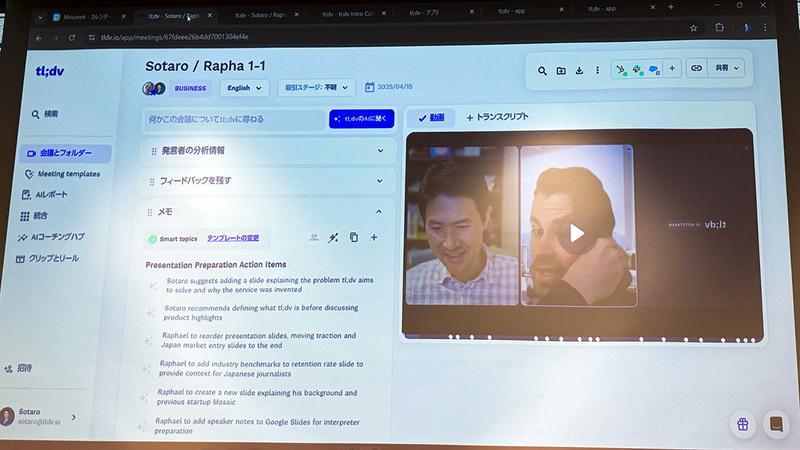Reload the page with the browser refresh icon

pos(72,38)
